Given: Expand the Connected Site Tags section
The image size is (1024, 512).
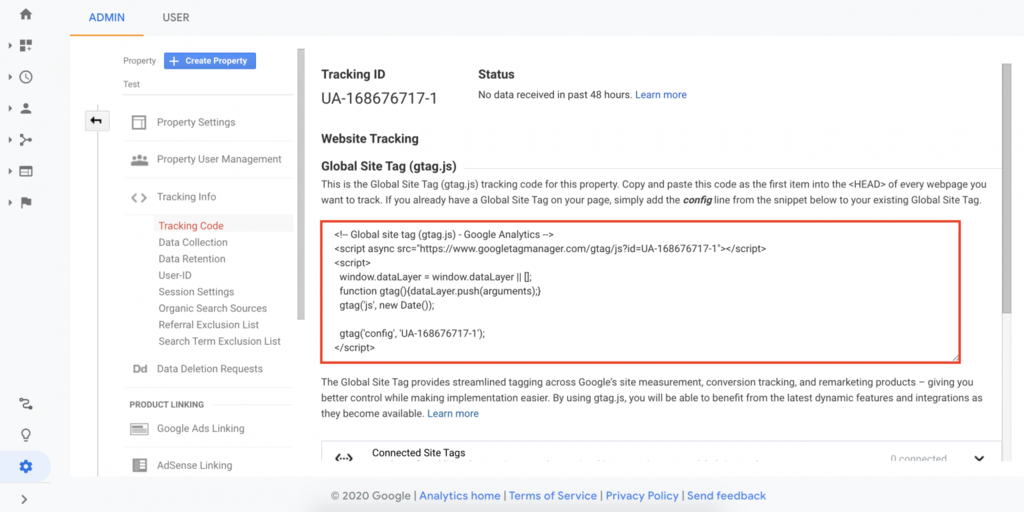Looking at the screenshot, I should tap(977, 458).
